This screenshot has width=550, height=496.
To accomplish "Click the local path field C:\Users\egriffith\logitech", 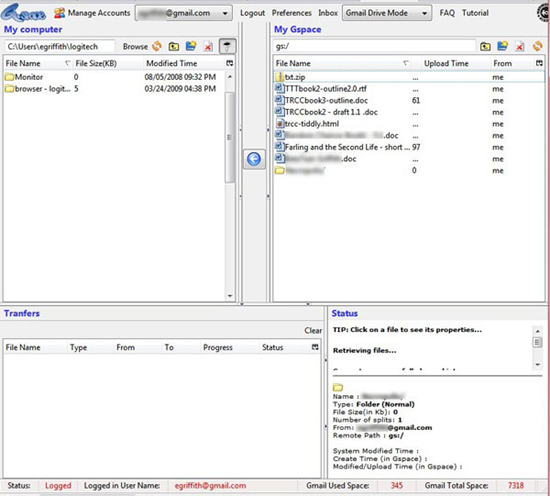I will 60,47.
